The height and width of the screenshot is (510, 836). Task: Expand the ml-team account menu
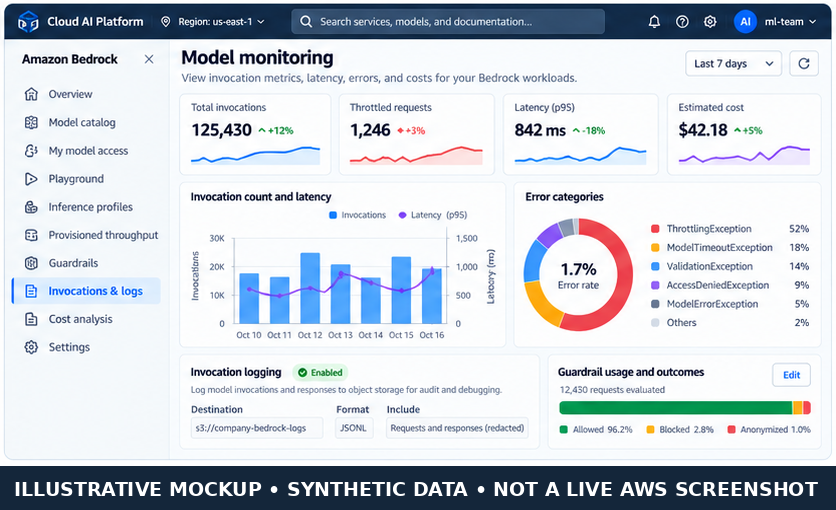point(790,22)
